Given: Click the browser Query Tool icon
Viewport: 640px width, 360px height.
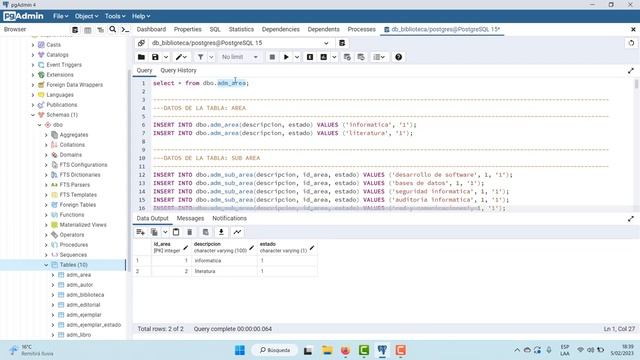Looking at the screenshot, I should pos(75,30).
